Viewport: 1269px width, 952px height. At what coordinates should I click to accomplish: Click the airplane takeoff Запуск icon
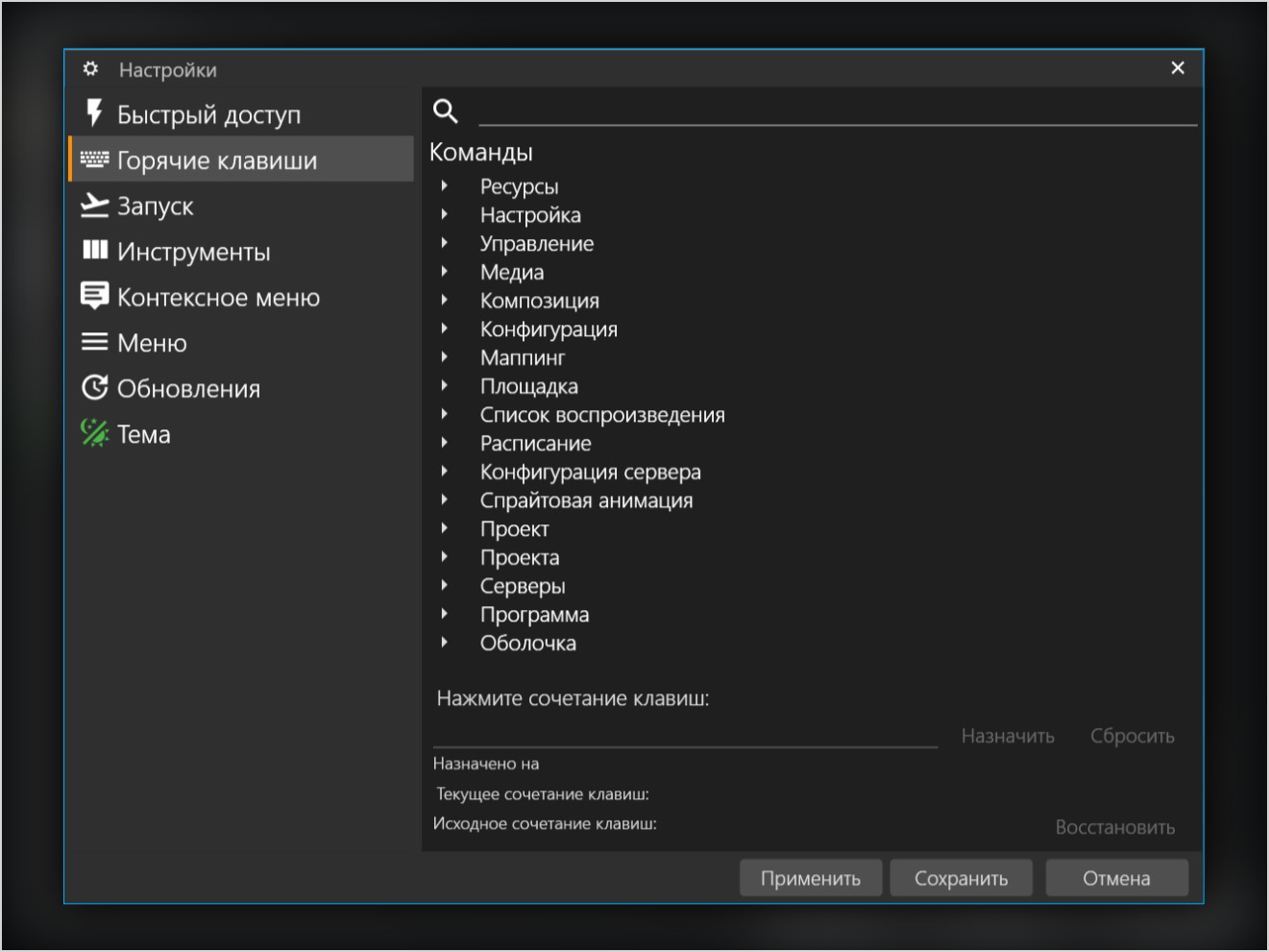click(94, 206)
